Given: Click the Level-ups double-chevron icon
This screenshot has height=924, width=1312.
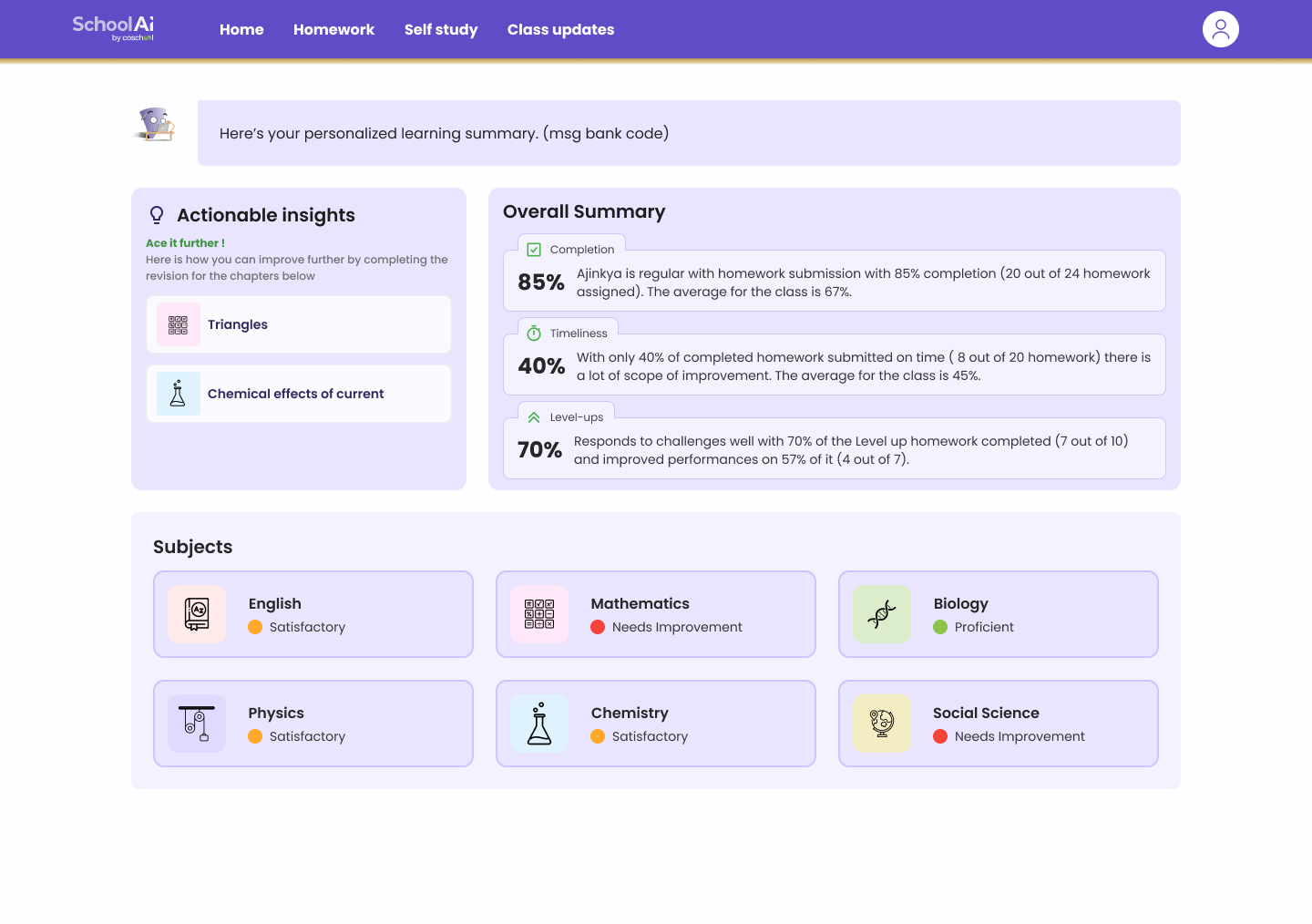Looking at the screenshot, I should coord(534,417).
